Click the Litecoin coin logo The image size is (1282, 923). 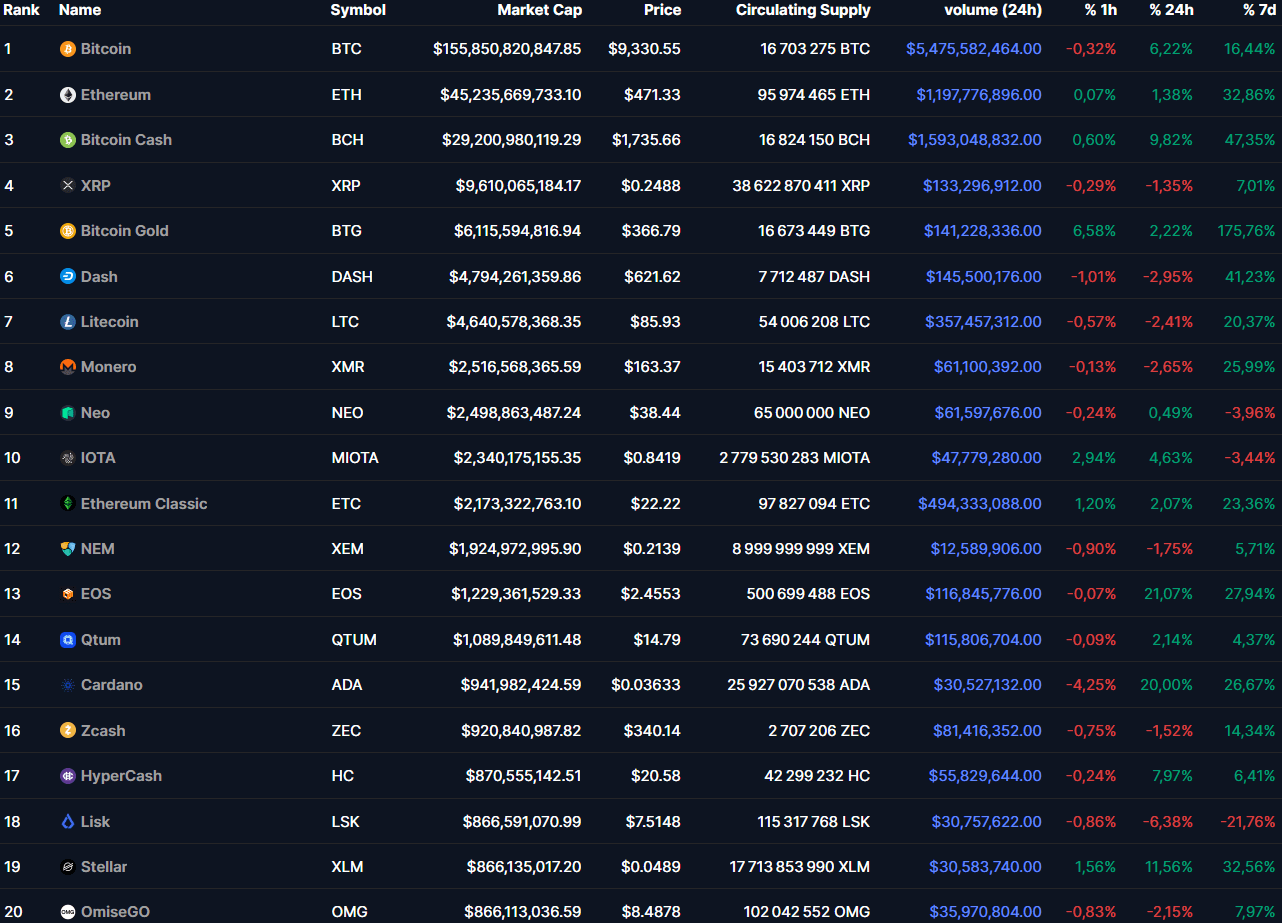[x=68, y=322]
